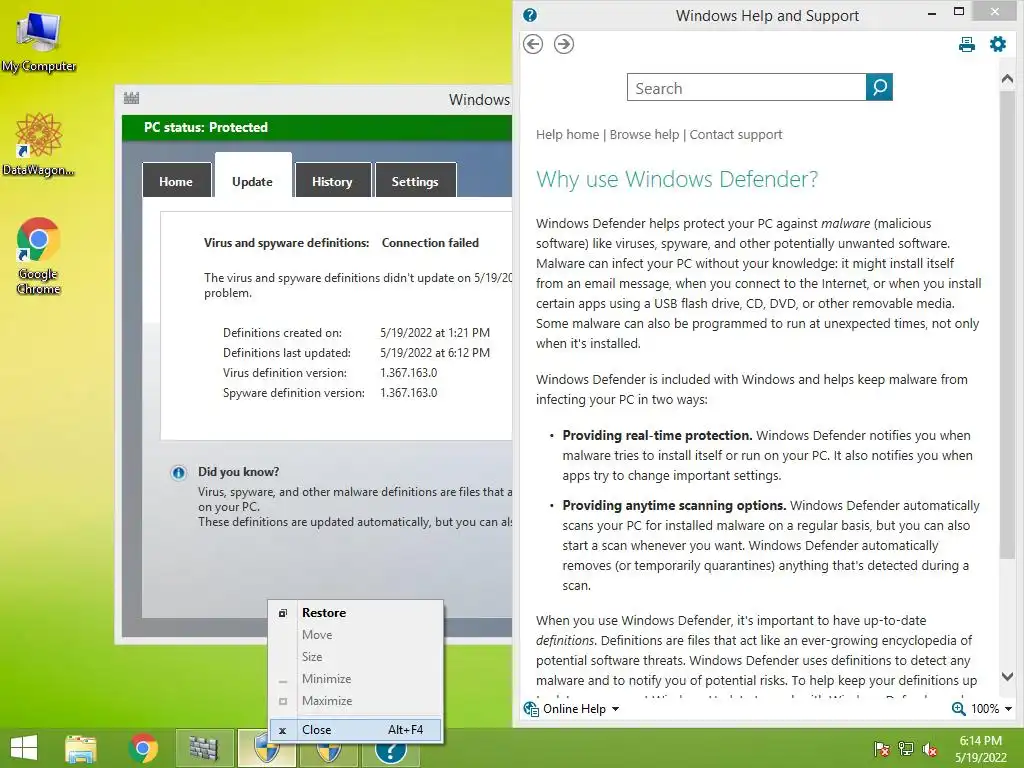Print the help topic using the printer icon
Viewport: 1024px width, 768px height.
tap(967, 44)
